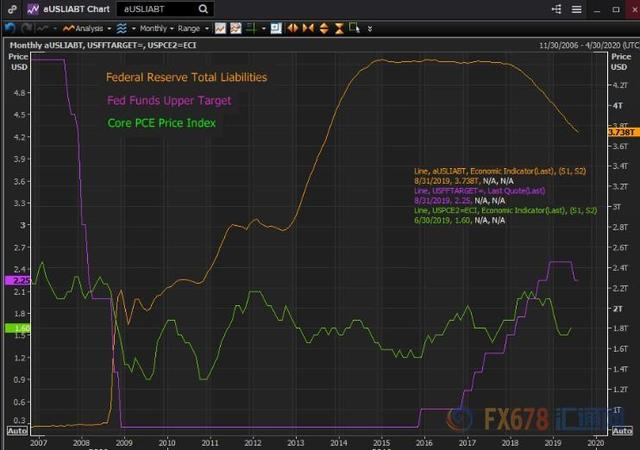Click the link chain icon at top-left

click(10, 9)
